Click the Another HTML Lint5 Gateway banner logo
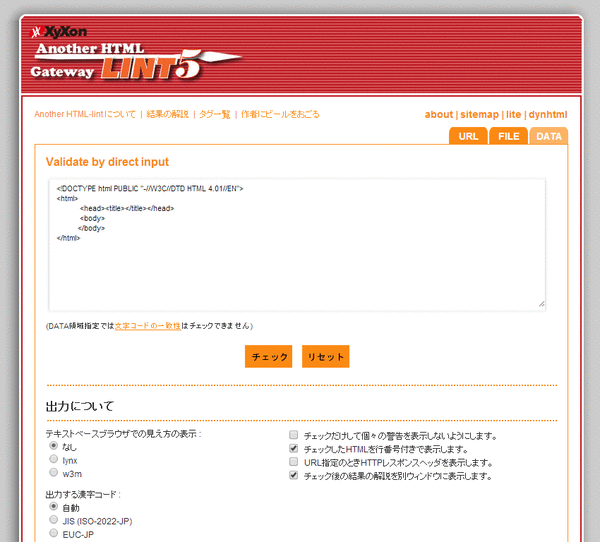The image size is (600, 542). [136, 61]
